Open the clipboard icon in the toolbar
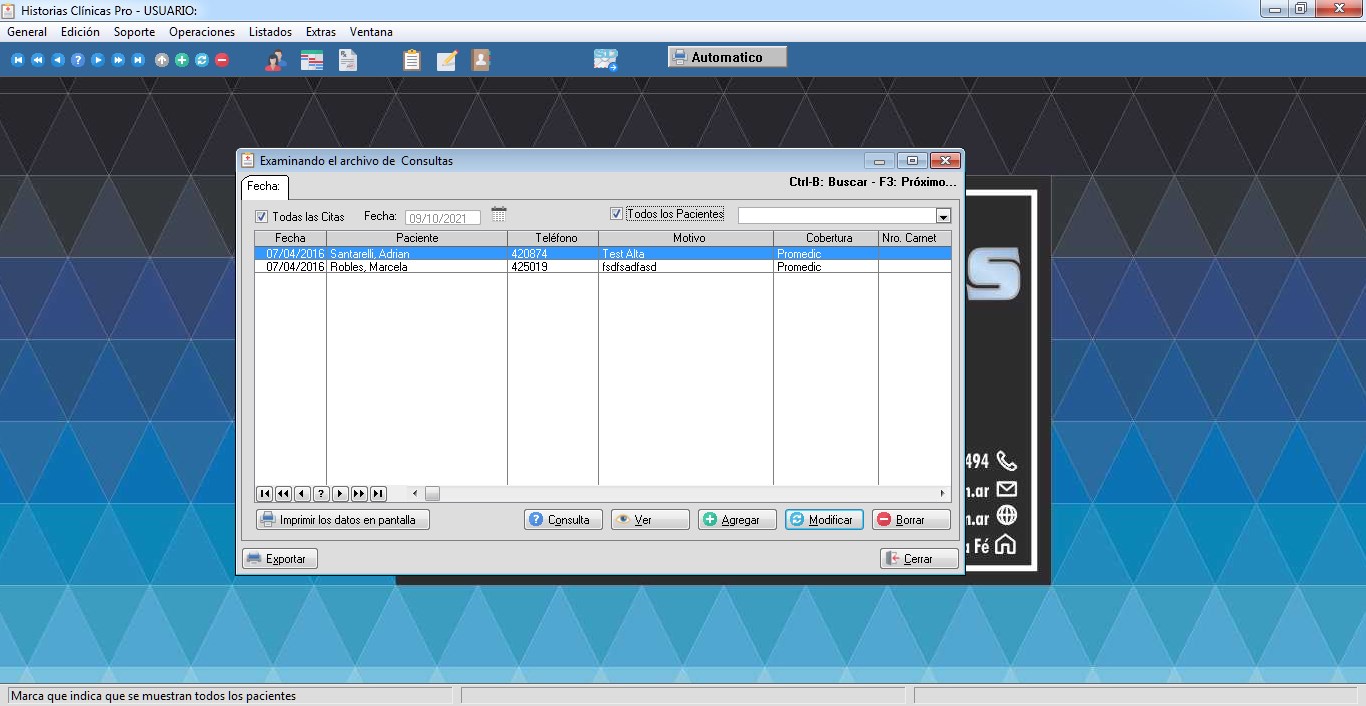The height and width of the screenshot is (706, 1366). (x=411, y=60)
